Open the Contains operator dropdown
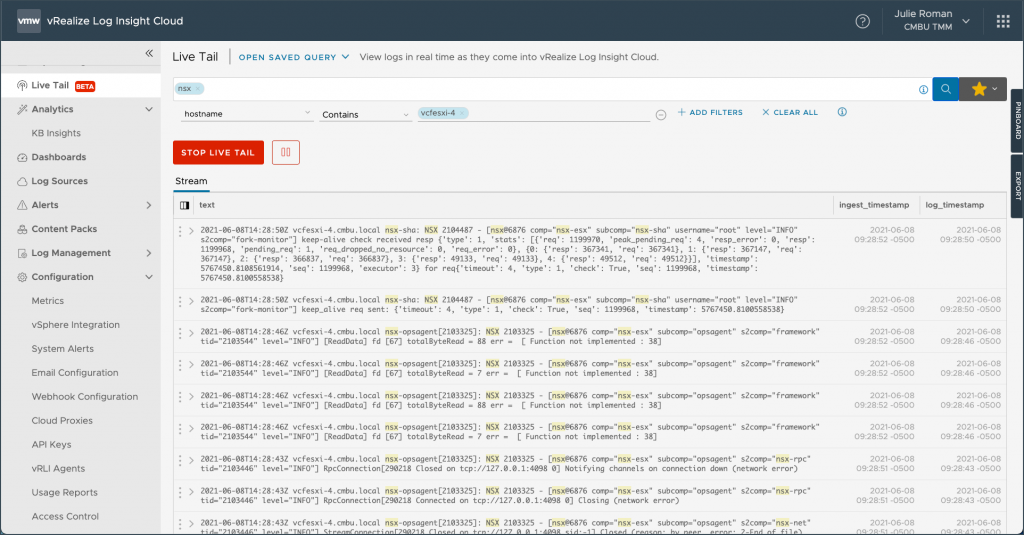1024x535 pixels. 365,114
